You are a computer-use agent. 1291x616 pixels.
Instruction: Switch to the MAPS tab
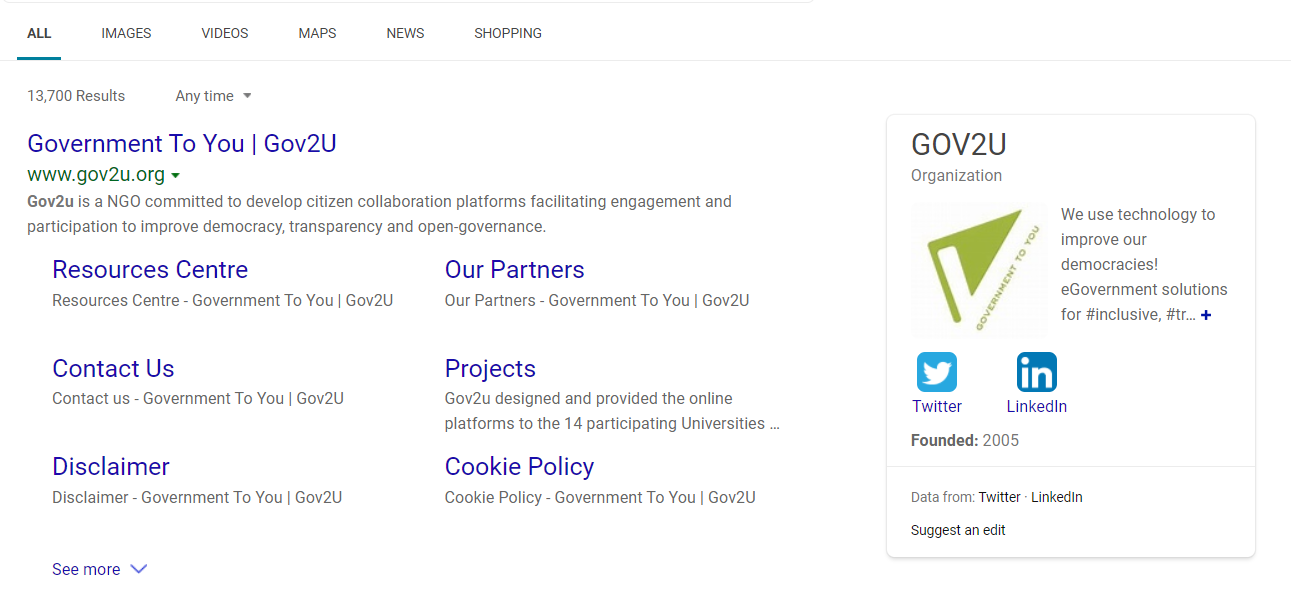click(317, 33)
